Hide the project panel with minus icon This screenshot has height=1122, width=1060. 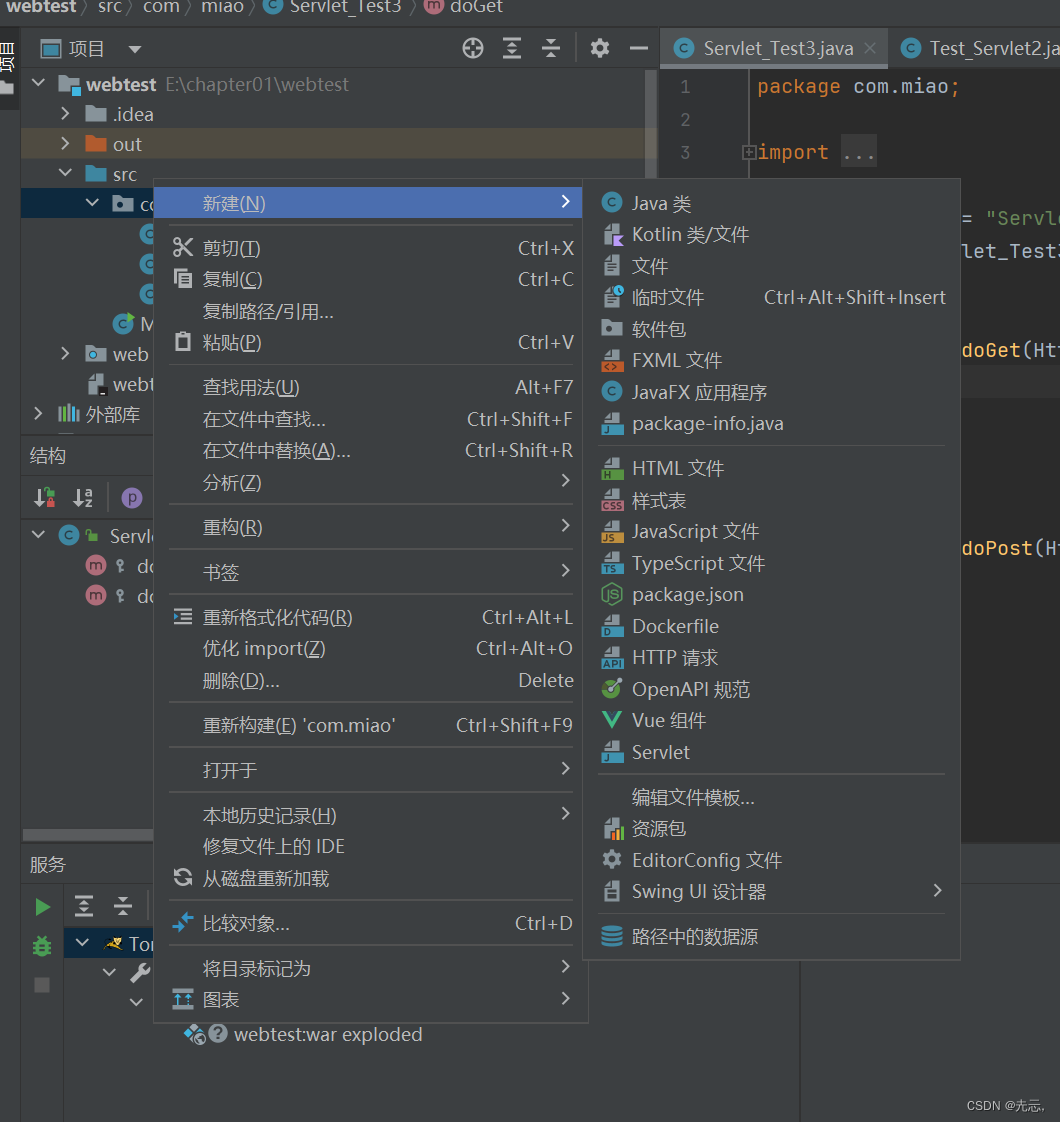[x=638, y=49]
